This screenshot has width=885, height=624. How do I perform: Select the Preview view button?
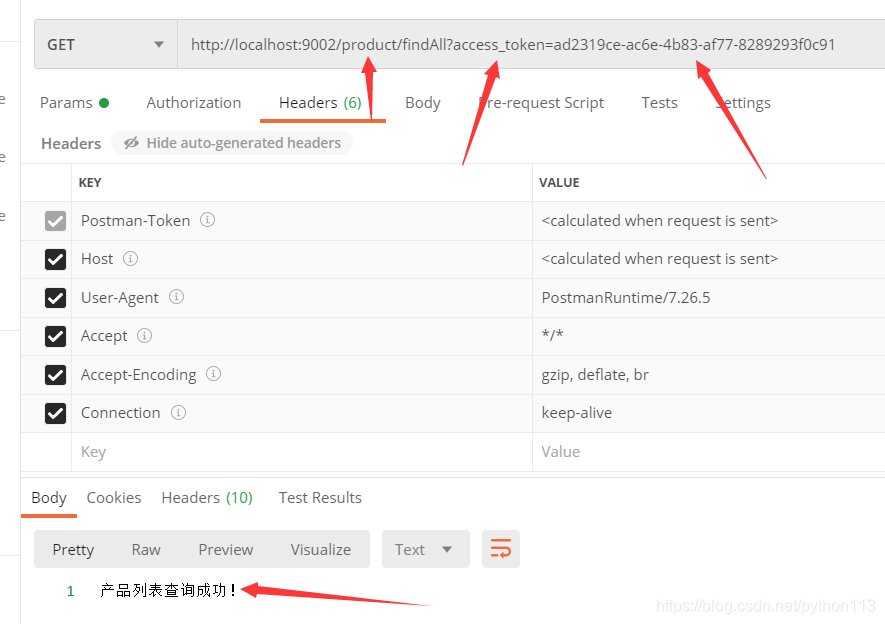point(226,550)
